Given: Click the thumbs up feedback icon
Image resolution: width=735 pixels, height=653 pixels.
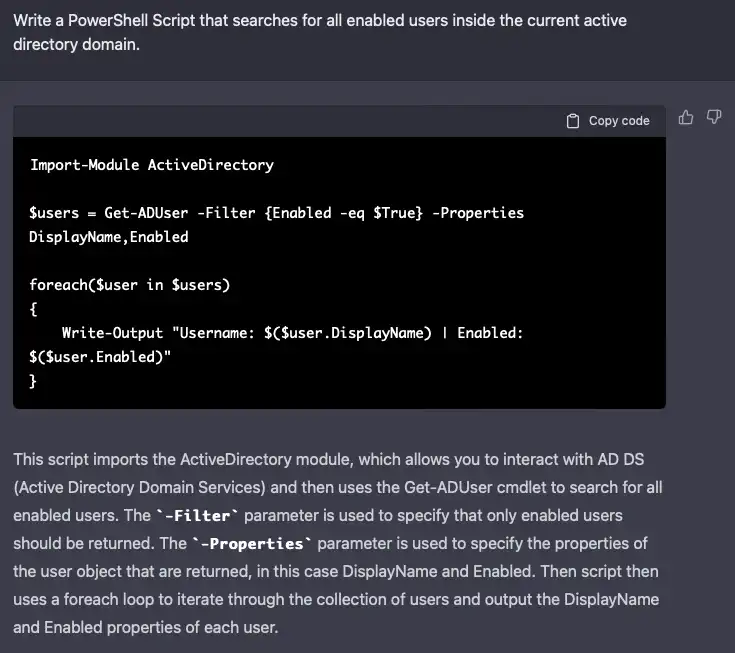Looking at the screenshot, I should [686, 118].
